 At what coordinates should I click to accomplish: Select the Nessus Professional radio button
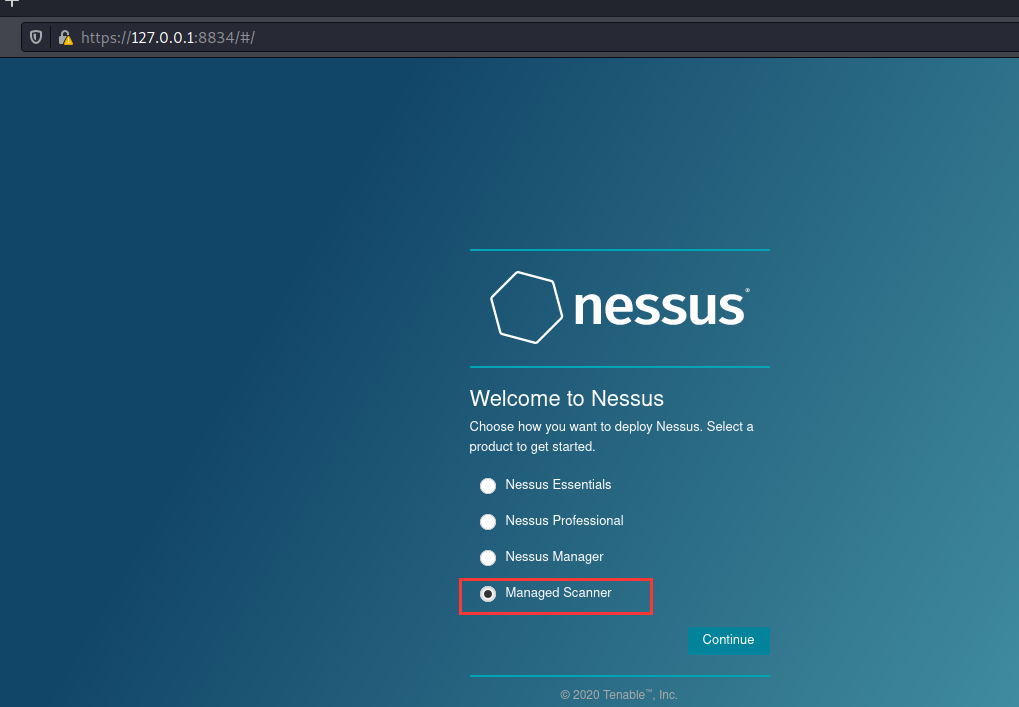(487, 522)
